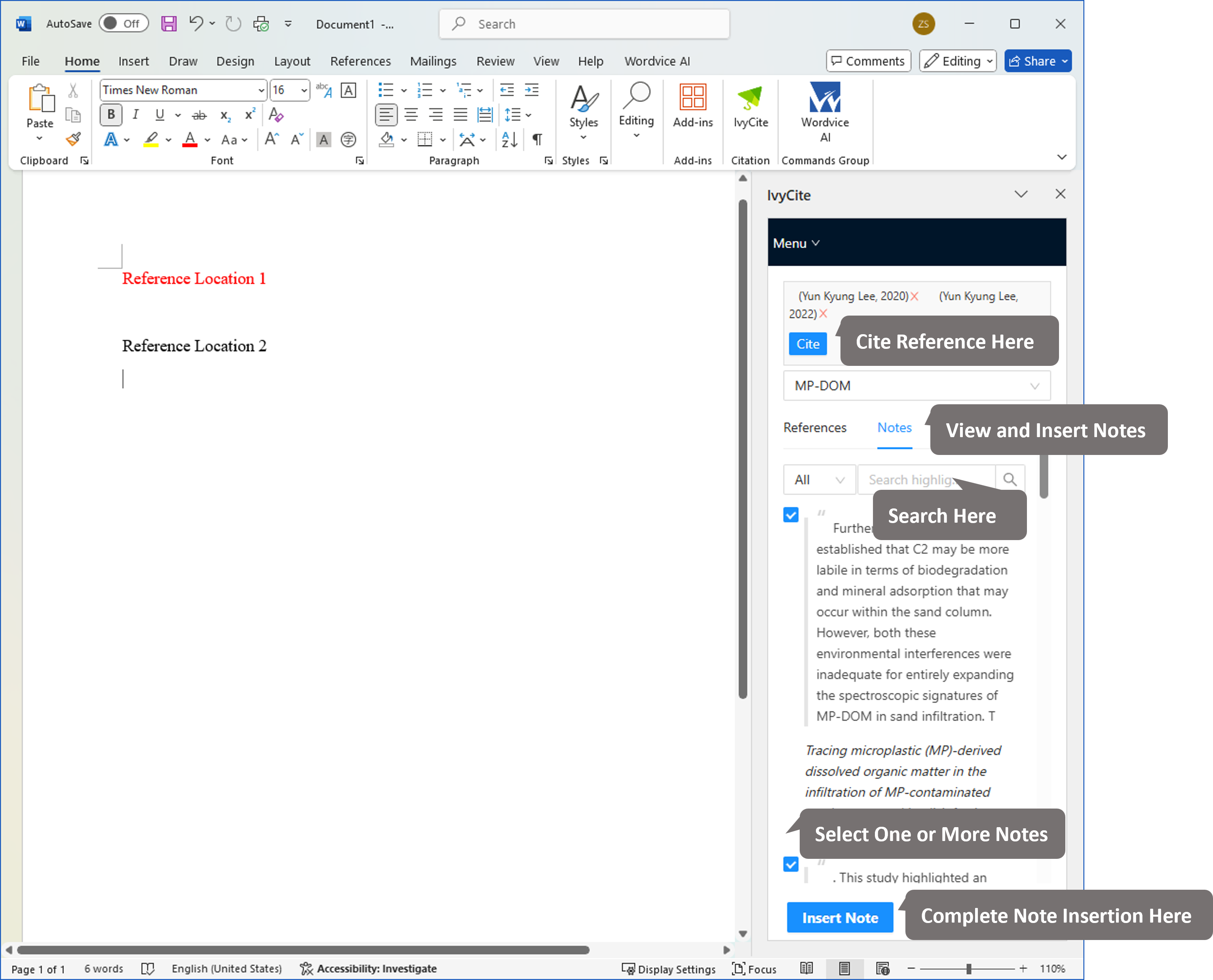Viewport: 1213px width, 980px height.
Task: Uncheck the note 'This study highlighted an'
Action: (x=791, y=864)
